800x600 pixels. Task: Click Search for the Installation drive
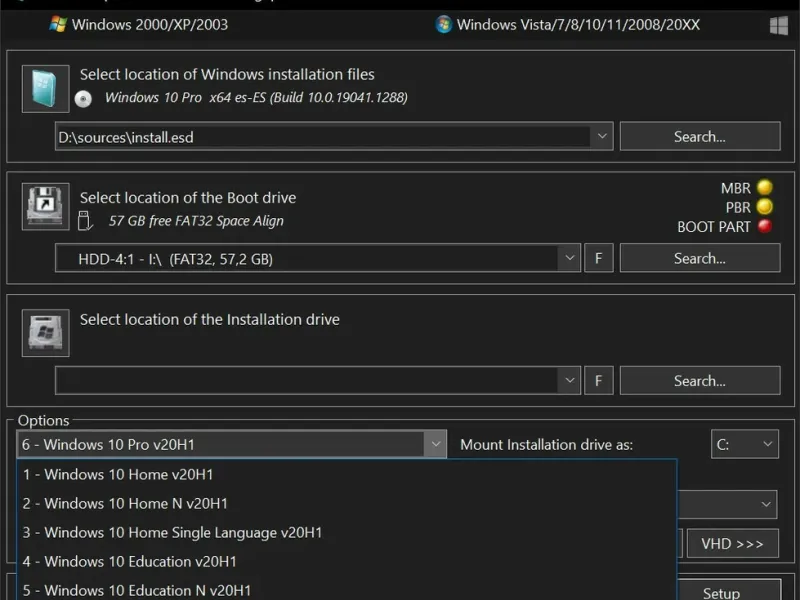click(699, 380)
